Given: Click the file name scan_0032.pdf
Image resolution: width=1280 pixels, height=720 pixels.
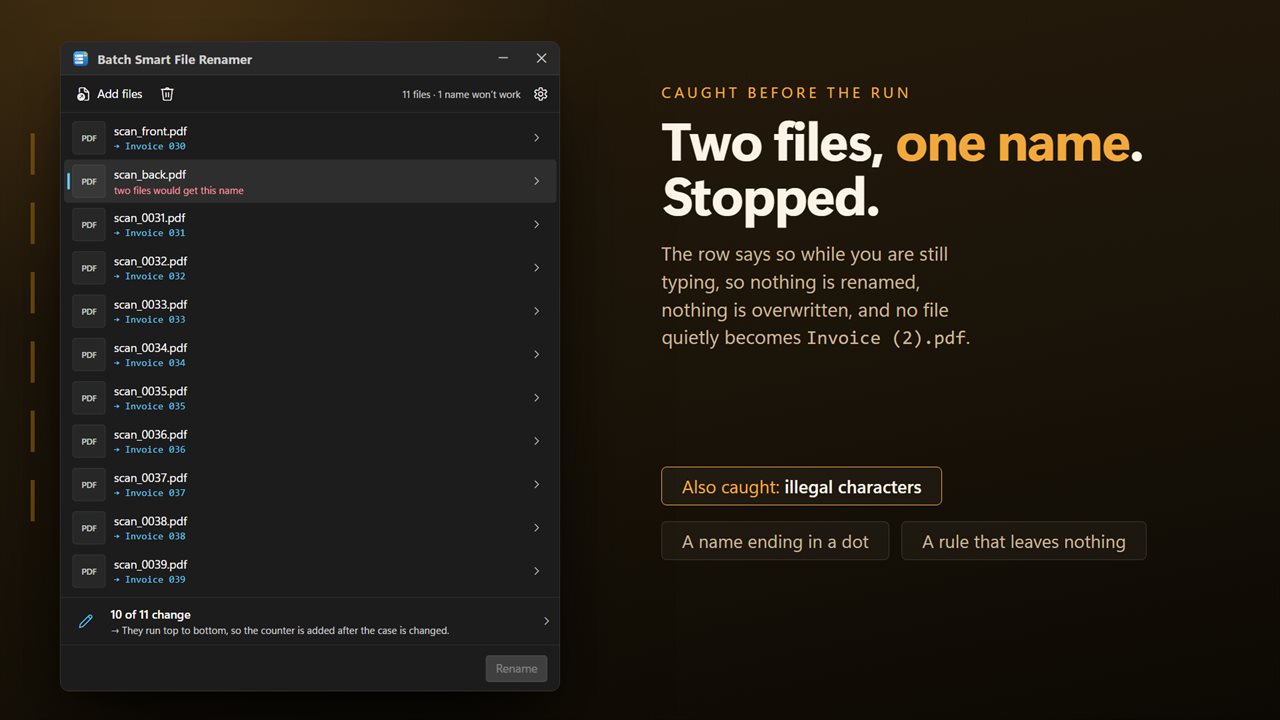Looking at the screenshot, I should pos(150,261).
